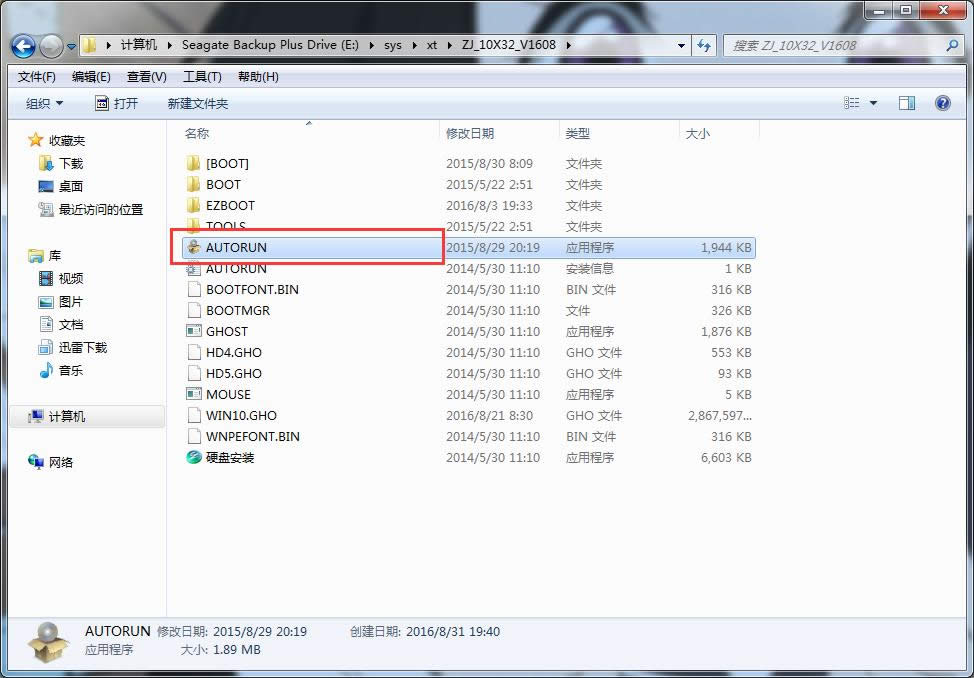The height and width of the screenshot is (678, 974).
Task: Open the 编辑(E) menu
Action: pos(91,76)
